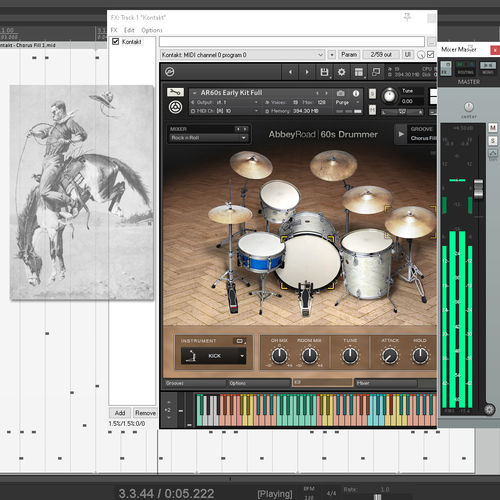Image resolution: width=500 pixels, height=500 pixels.
Task: Go to next instrument in Kontakt header
Action: pos(307,72)
